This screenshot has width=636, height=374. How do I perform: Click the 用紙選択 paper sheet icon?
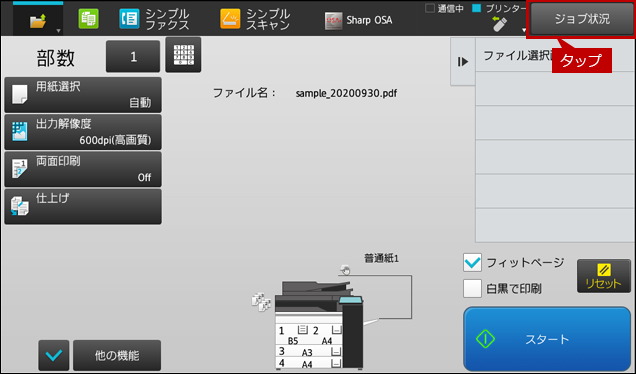19,95
